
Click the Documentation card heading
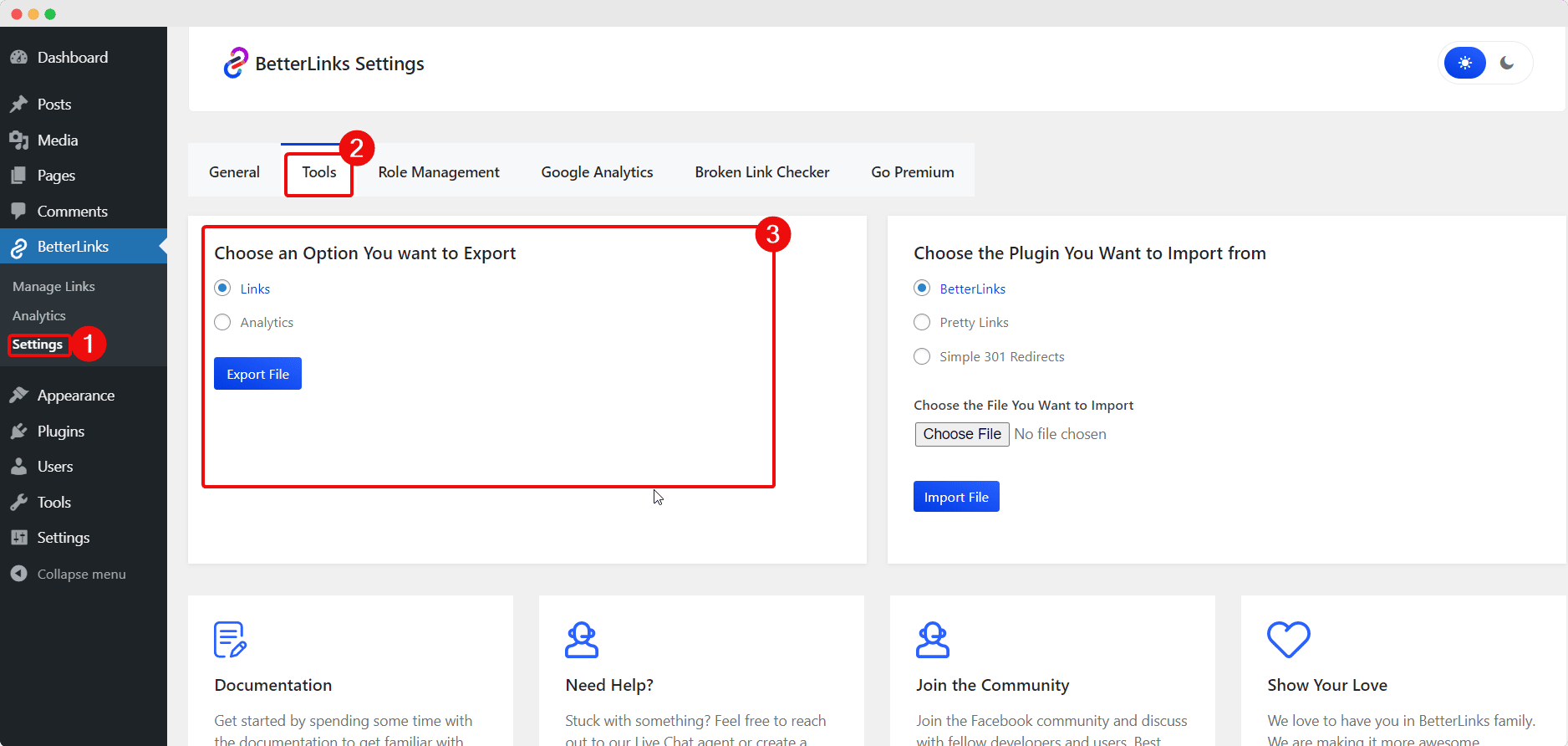click(273, 685)
